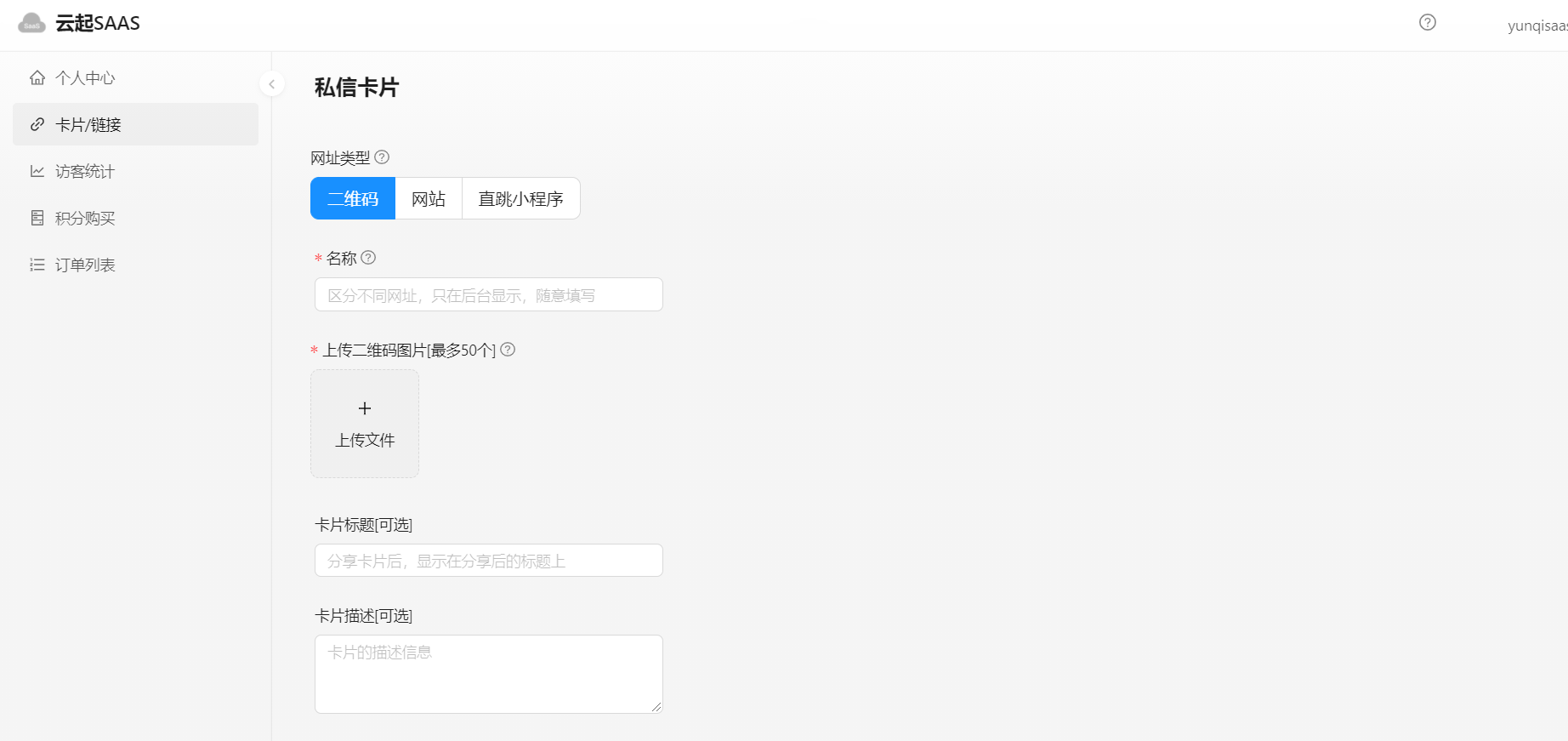The height and width of the screenshot is (741, 1568).
Task: Open the help question icon in header
Action: pos(1428,23)
